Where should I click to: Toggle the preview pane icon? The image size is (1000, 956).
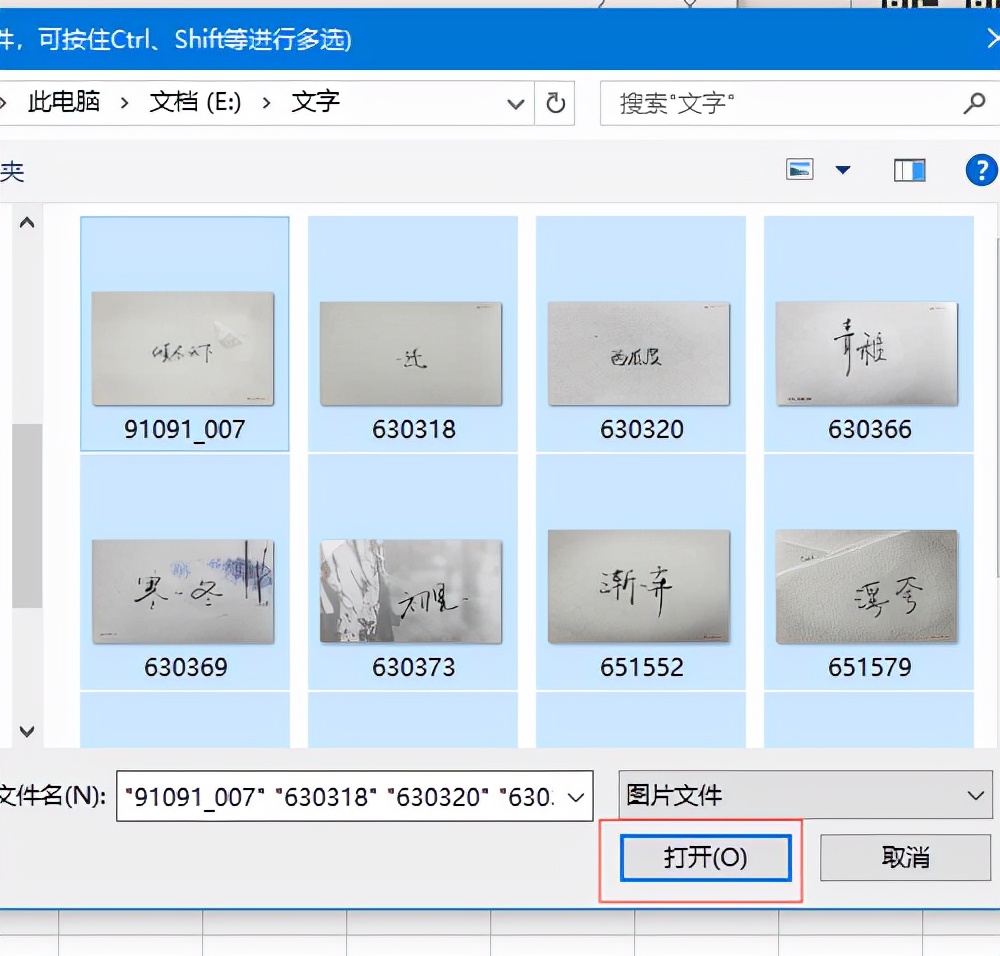tap(909, 170)
